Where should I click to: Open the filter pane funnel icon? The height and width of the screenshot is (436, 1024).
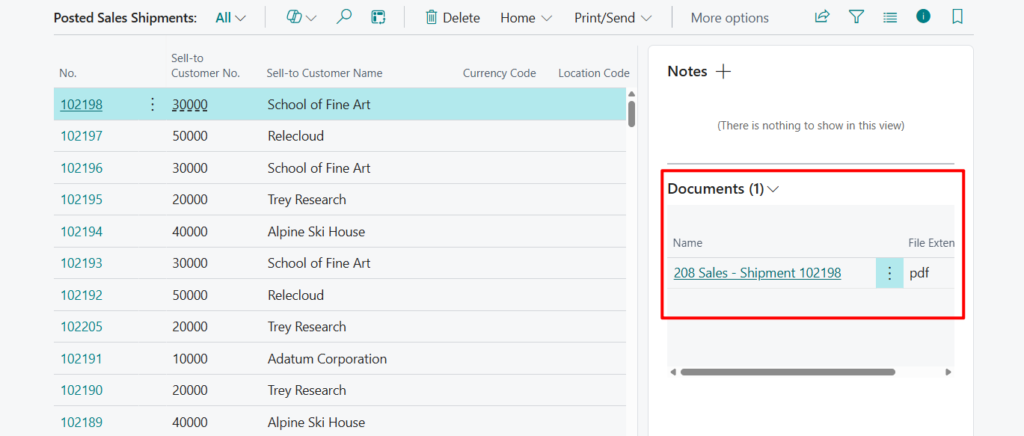click(856, 17)
